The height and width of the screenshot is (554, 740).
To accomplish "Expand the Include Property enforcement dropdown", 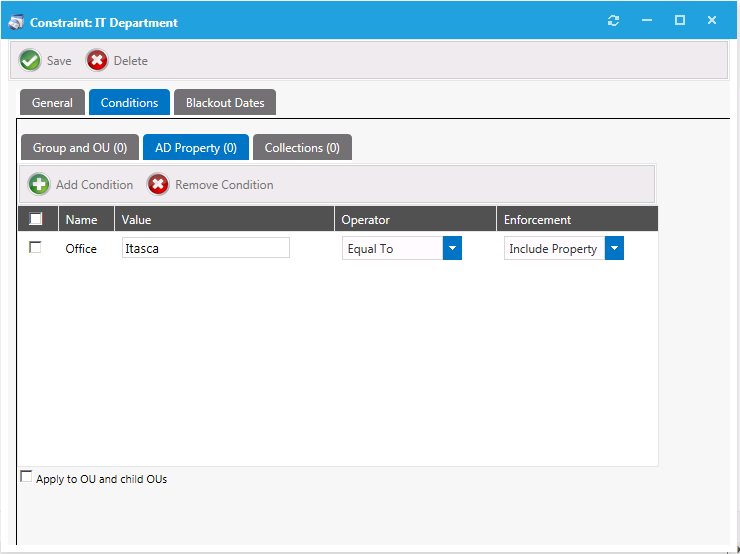I will (x=614, y=249).
